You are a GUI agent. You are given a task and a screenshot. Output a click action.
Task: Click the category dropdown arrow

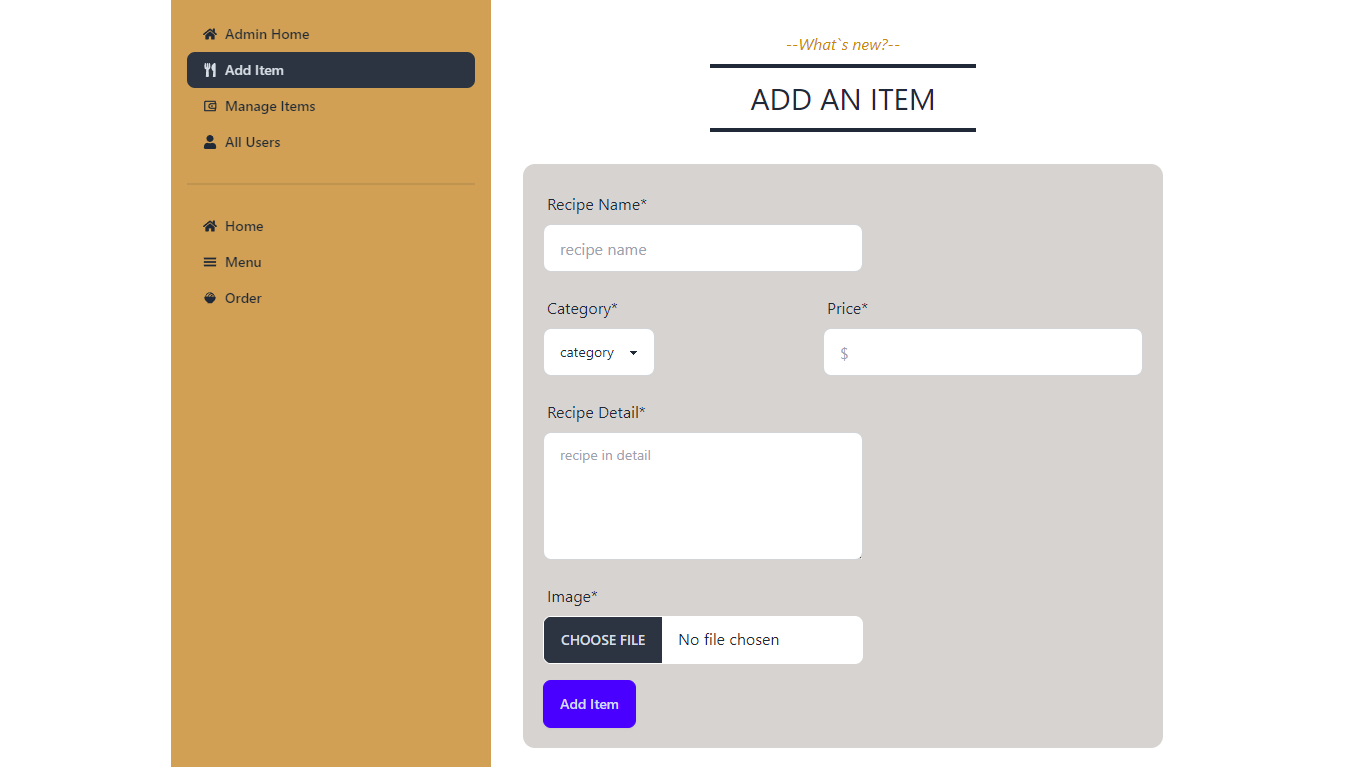633,353
